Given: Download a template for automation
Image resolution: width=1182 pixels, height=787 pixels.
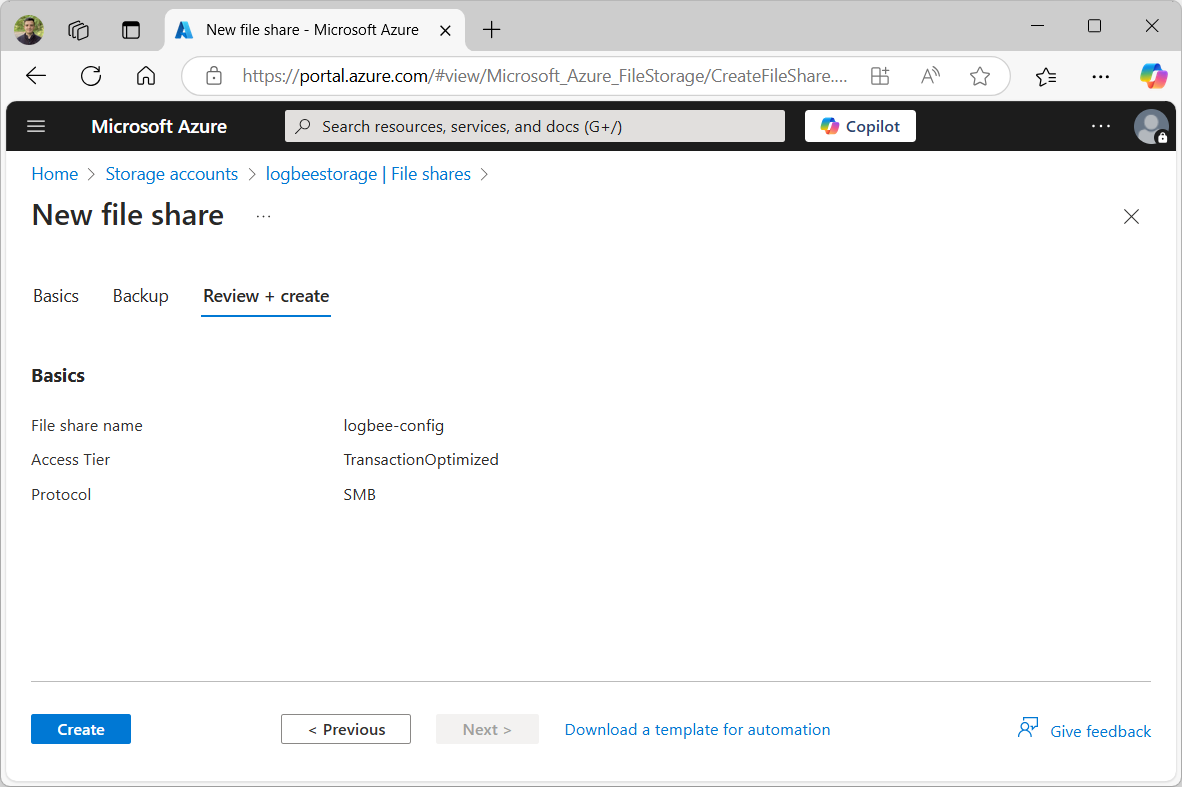Looking at the screenshot, I should (x=697, y=729).
